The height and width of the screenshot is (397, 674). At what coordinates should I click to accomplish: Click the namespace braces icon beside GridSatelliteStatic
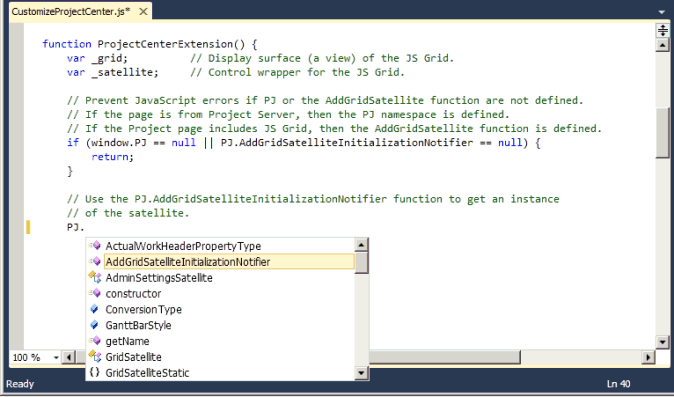[x=95, y=373]
